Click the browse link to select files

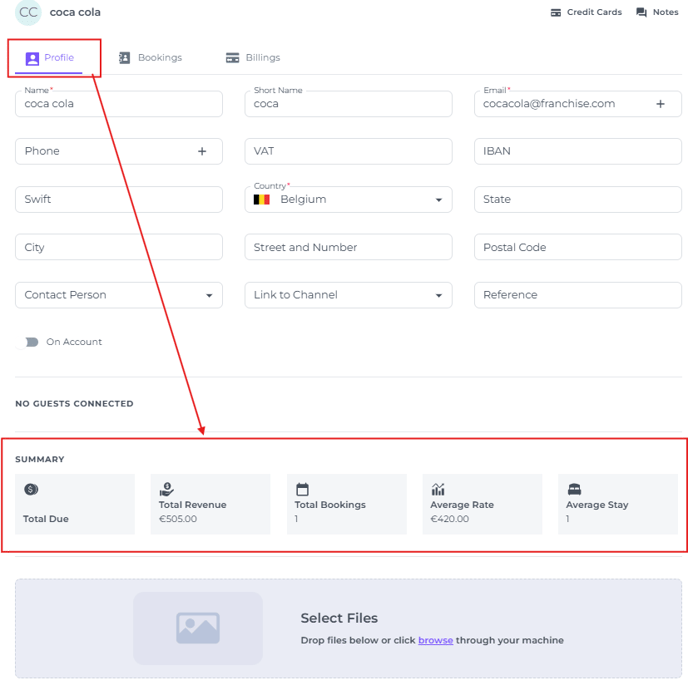435,640
